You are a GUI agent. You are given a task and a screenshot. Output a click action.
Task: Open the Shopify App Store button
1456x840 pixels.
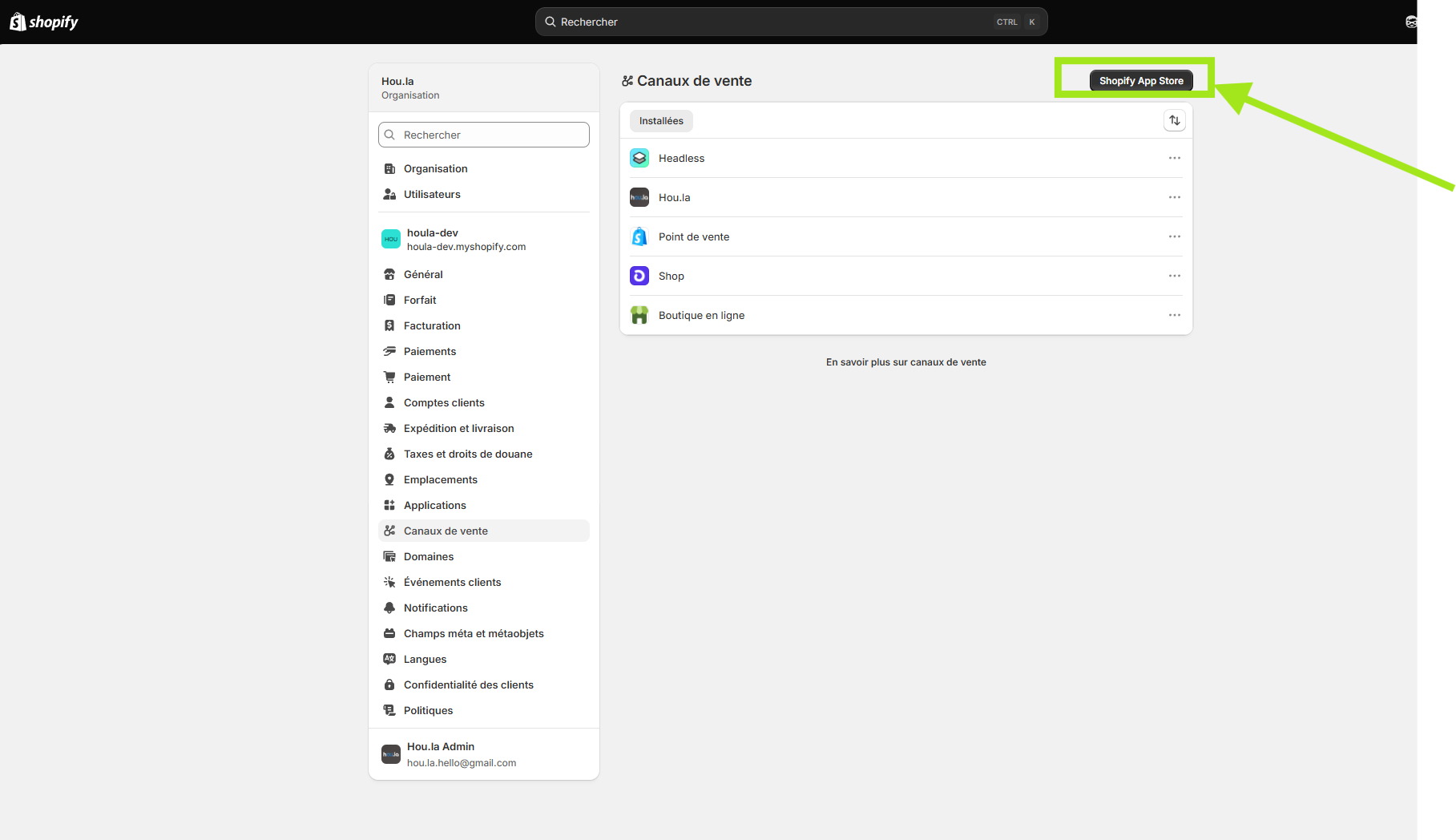[1141, 81]
